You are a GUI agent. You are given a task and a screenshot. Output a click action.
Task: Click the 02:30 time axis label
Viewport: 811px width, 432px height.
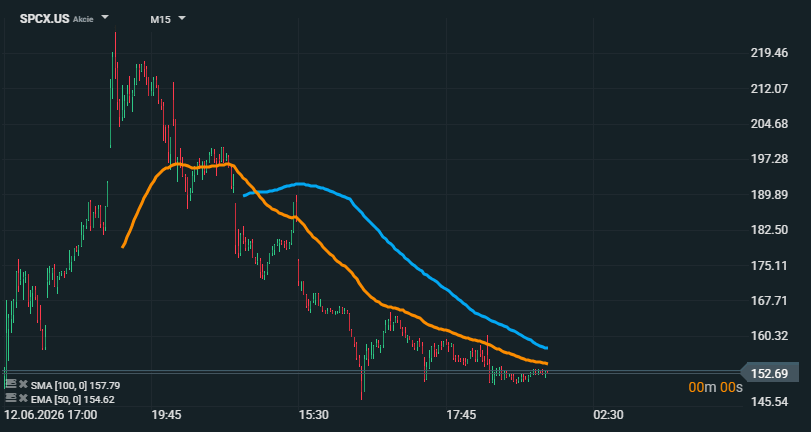click(609, 415)
